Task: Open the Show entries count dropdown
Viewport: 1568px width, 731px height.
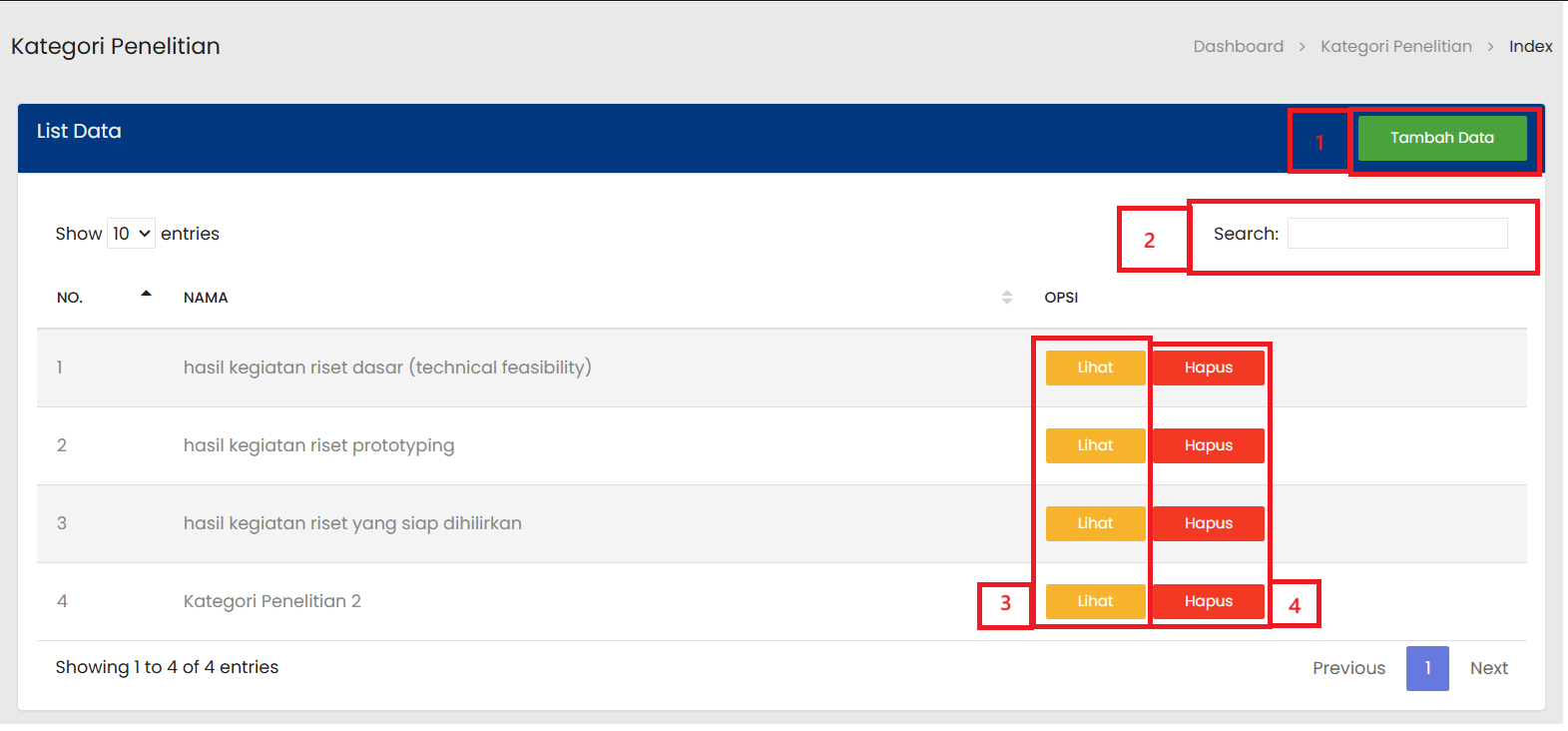Action: click(x=131, y=234)
